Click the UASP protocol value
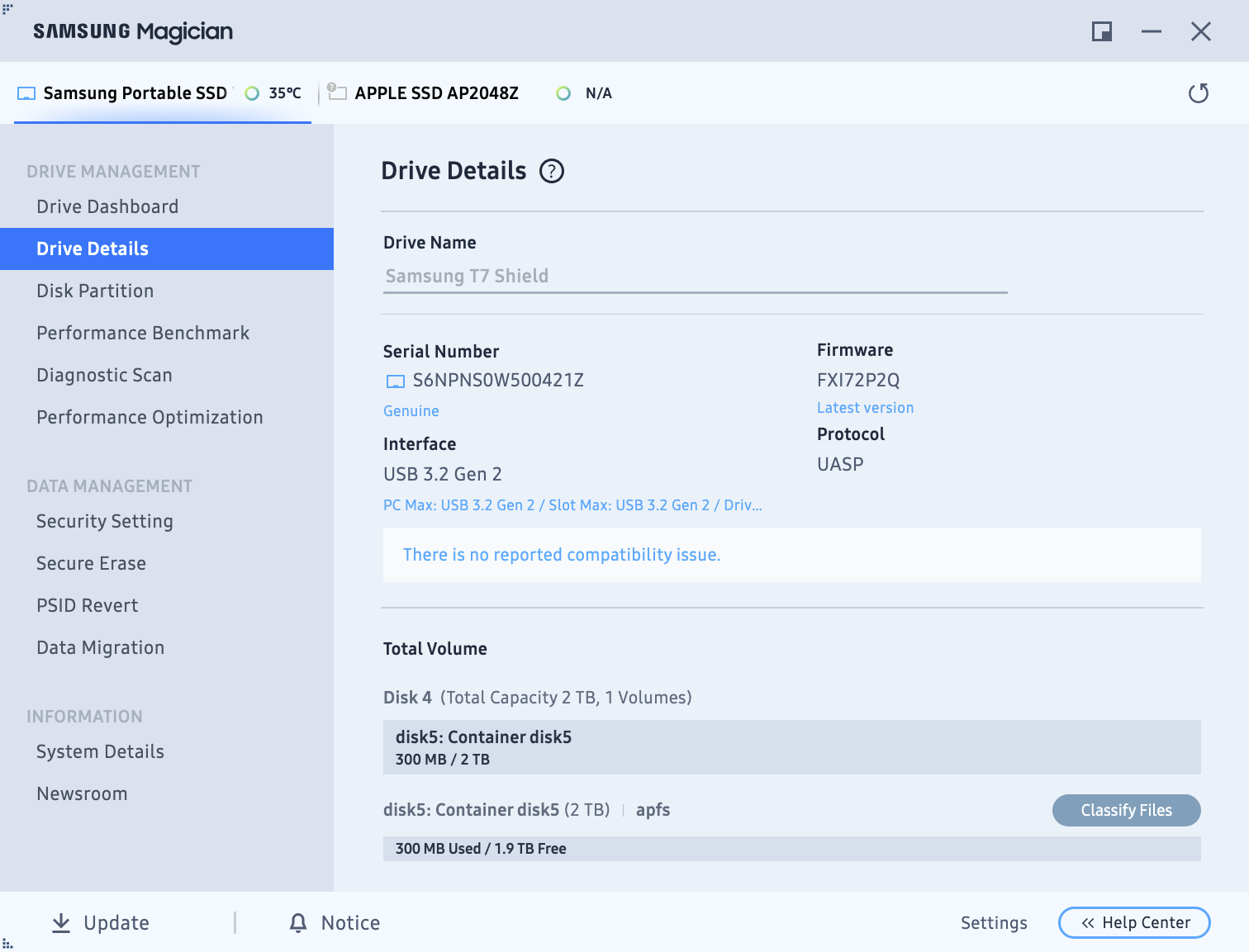The height and width of the screenshot is (952, 1249). click(x=840, y=465)
